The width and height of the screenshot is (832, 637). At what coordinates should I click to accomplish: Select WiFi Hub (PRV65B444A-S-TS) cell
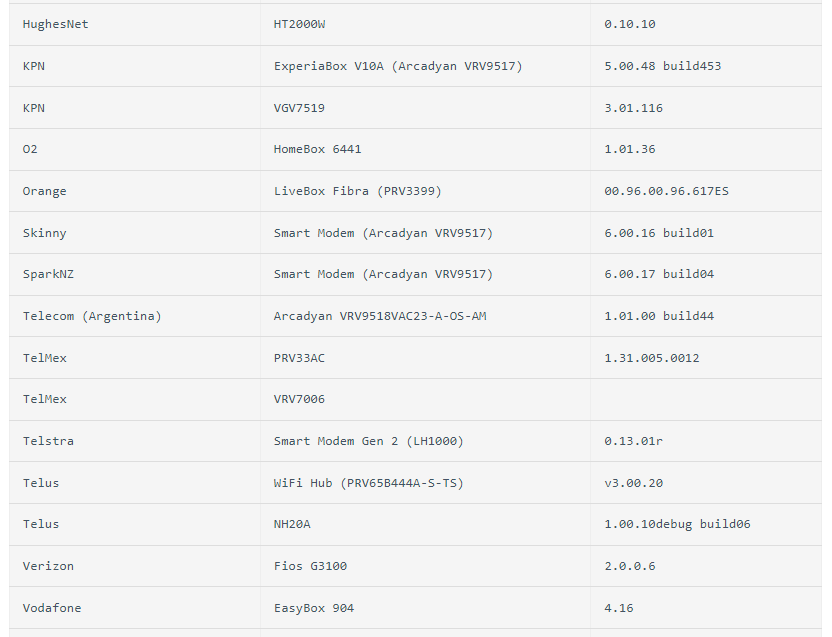point(368,483)
